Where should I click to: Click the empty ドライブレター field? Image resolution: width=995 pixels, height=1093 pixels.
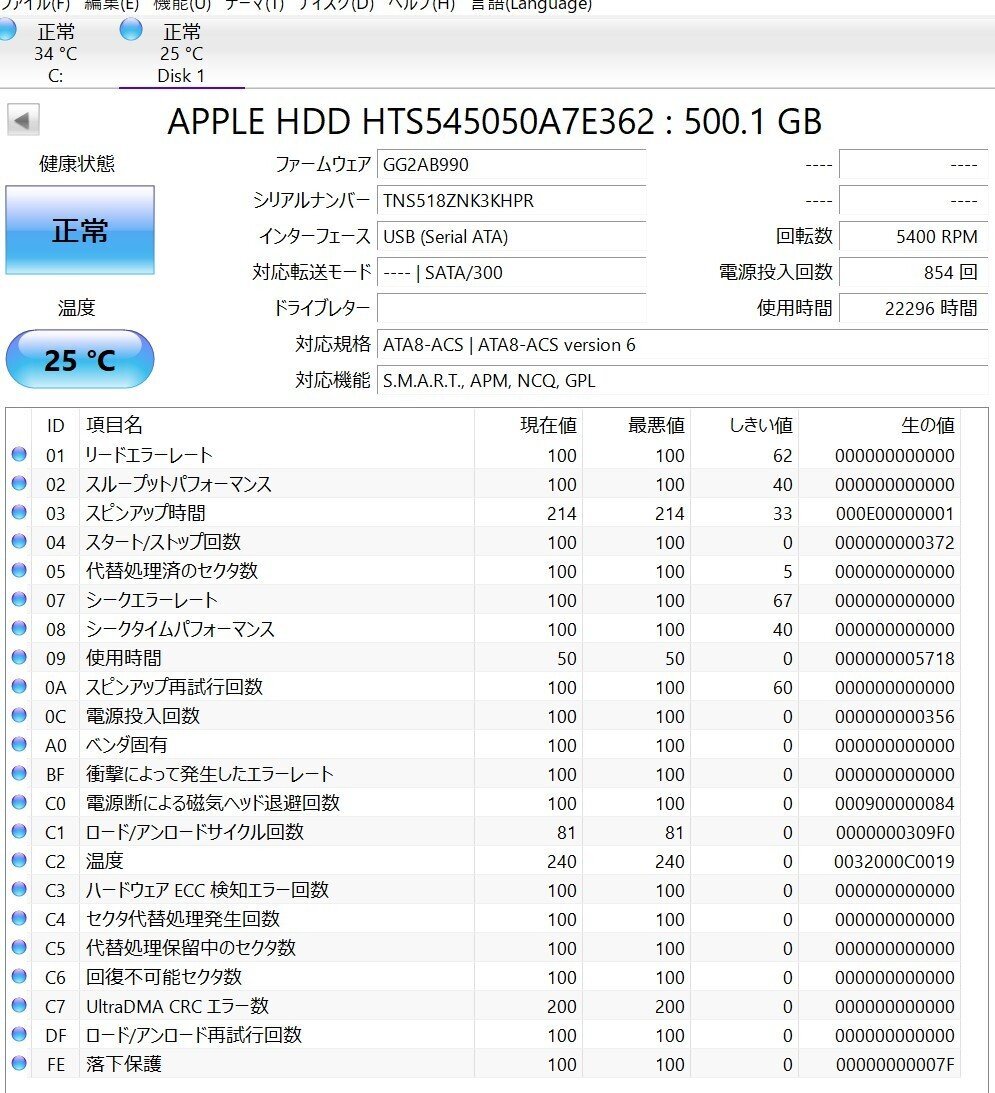[x=511, y=308]
